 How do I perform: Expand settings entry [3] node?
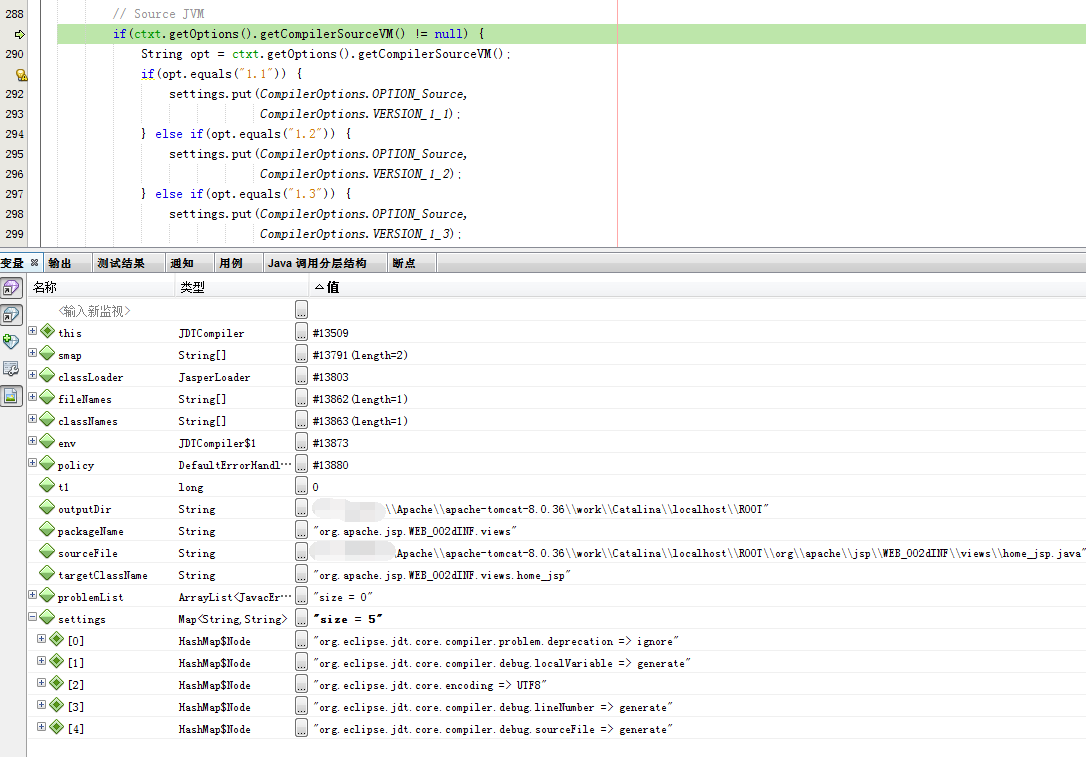(42, 704)
